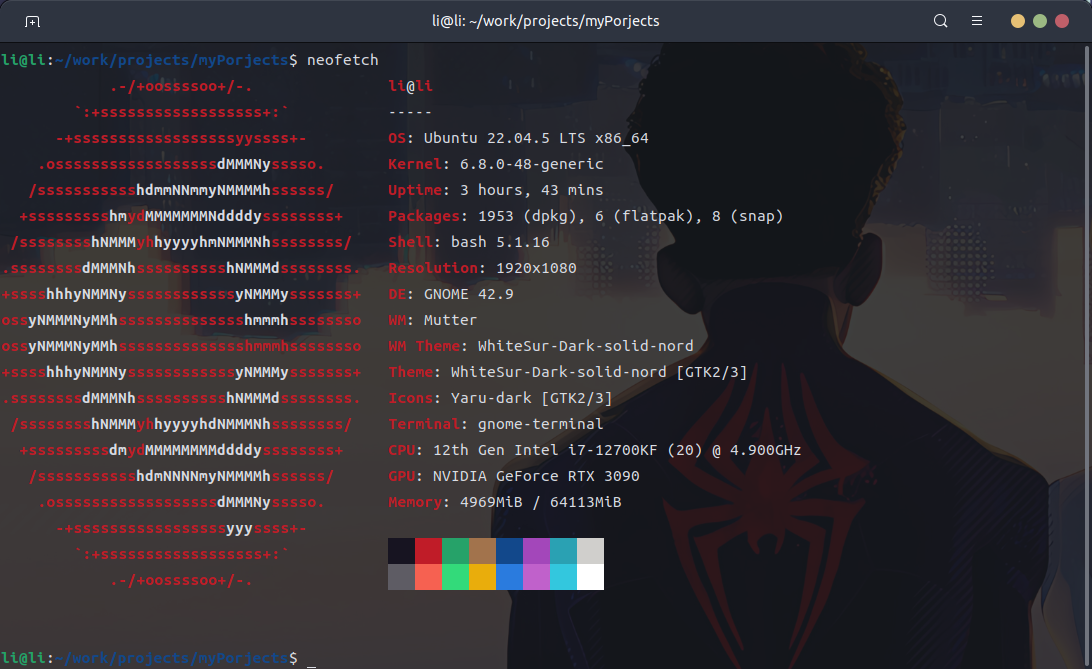Click the top prompt path ~/work/projects/myPorjects
The image size is (1092, 669).
[x=171, y=60]
